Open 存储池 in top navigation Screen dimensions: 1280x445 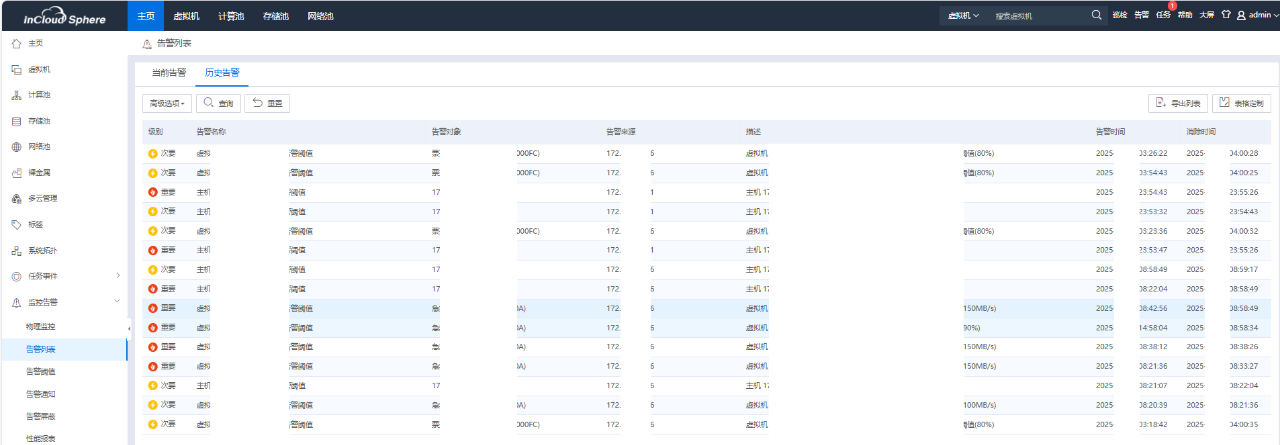pos(275,16)
